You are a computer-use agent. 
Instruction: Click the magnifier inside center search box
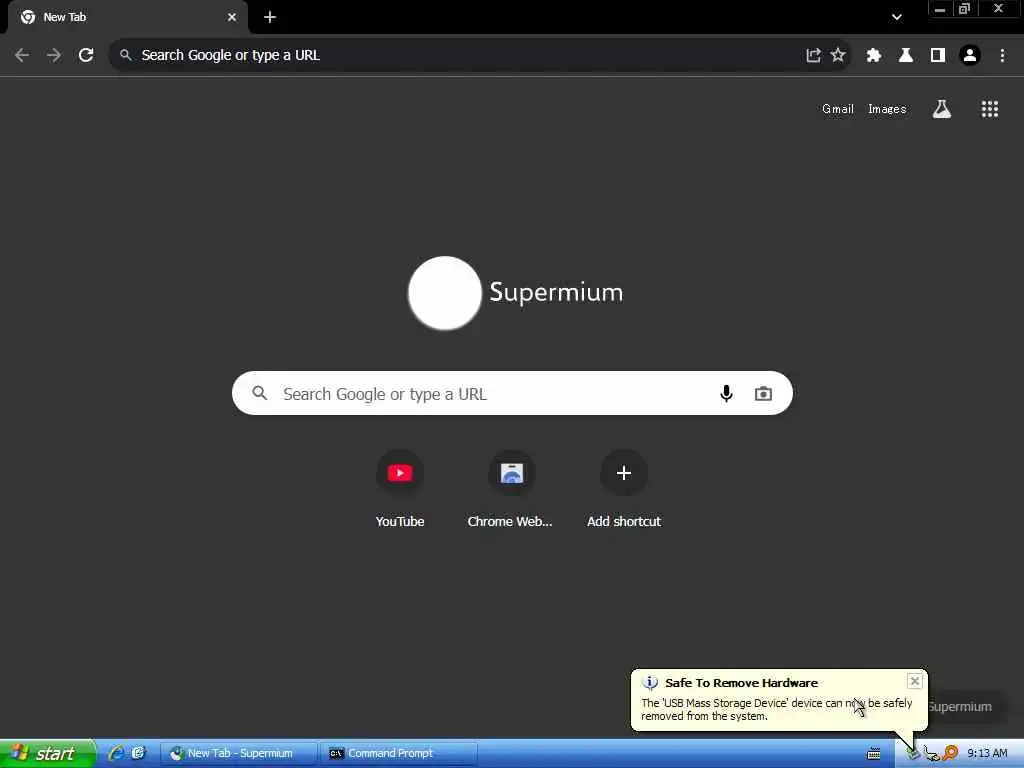click(x=259, y=393)
